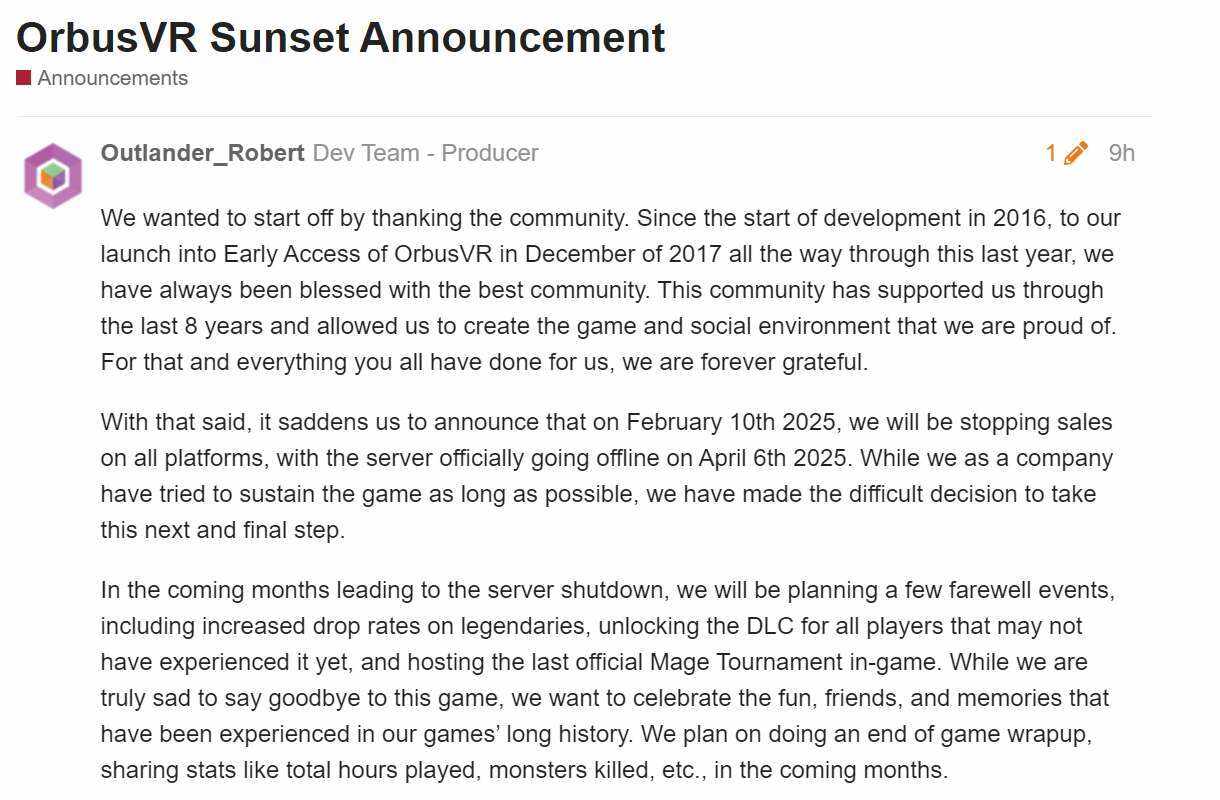Click the phrase this next and final step
Screen dimensions: 1220x800
tap(222, 530)
